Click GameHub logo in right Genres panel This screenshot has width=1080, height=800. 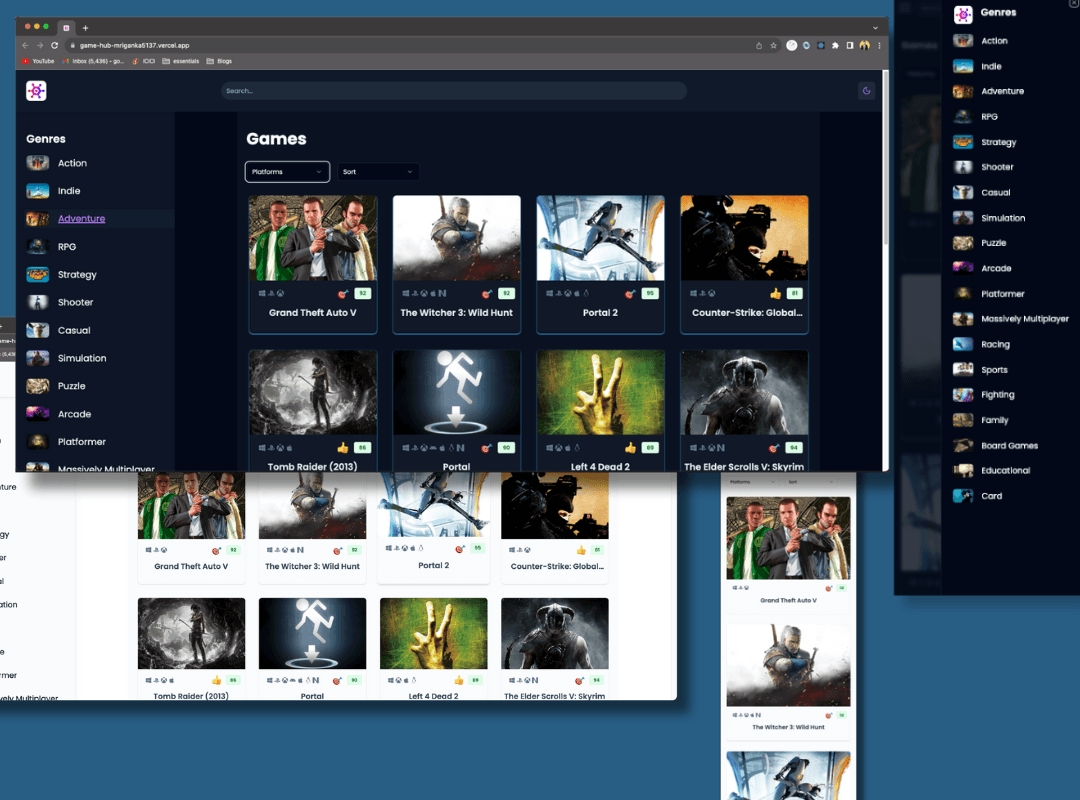point(963,14)
